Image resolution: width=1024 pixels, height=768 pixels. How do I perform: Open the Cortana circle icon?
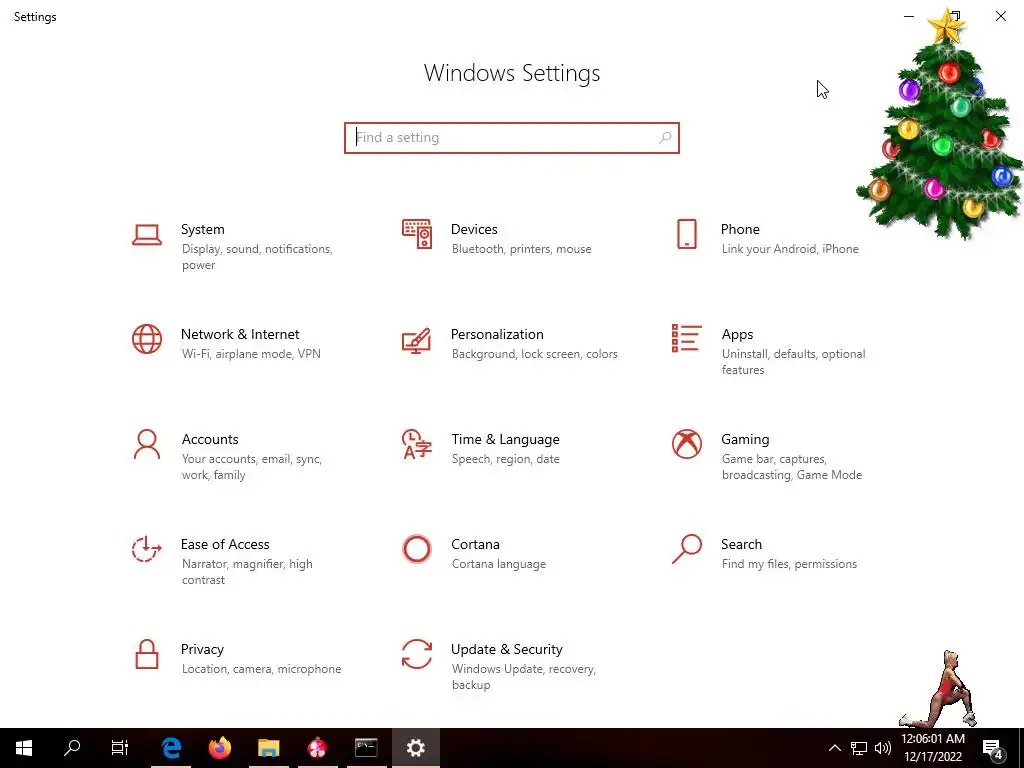pos(417,549)
